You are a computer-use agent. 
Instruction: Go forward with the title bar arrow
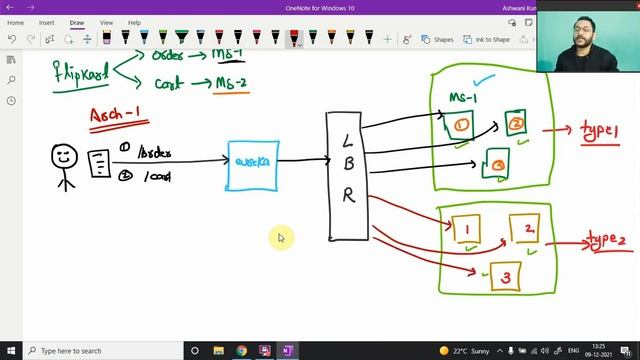pos(31,7)
